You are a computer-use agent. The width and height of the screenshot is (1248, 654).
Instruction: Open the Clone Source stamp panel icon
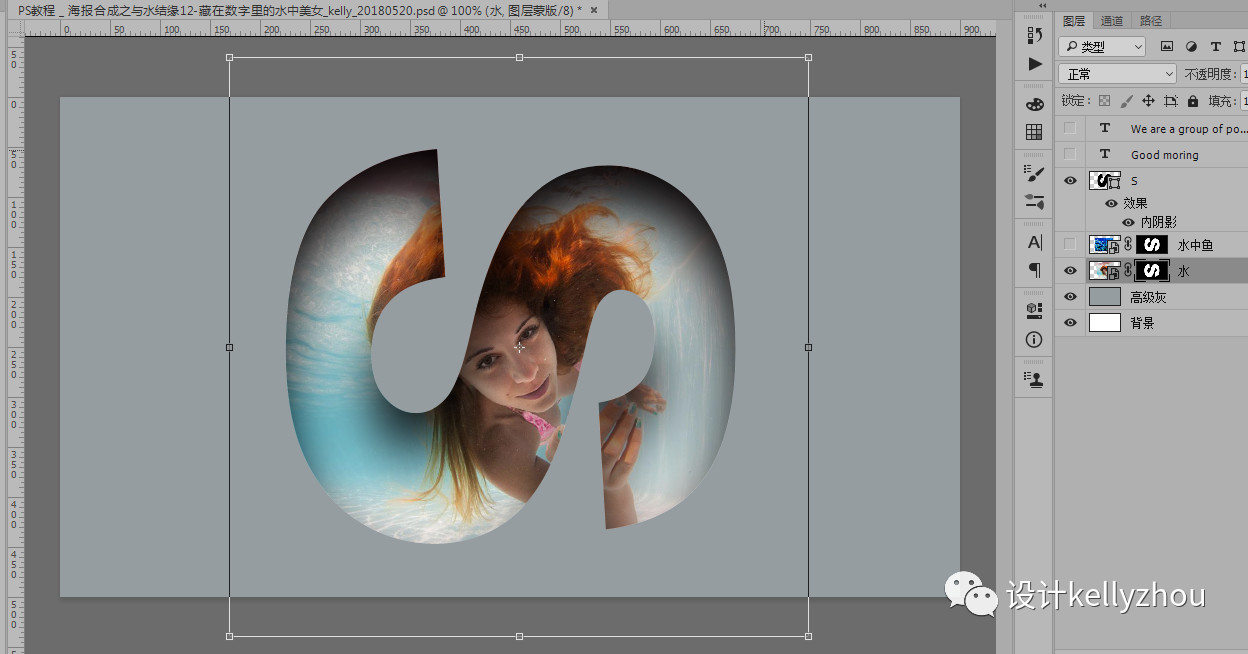[1034, 379]
